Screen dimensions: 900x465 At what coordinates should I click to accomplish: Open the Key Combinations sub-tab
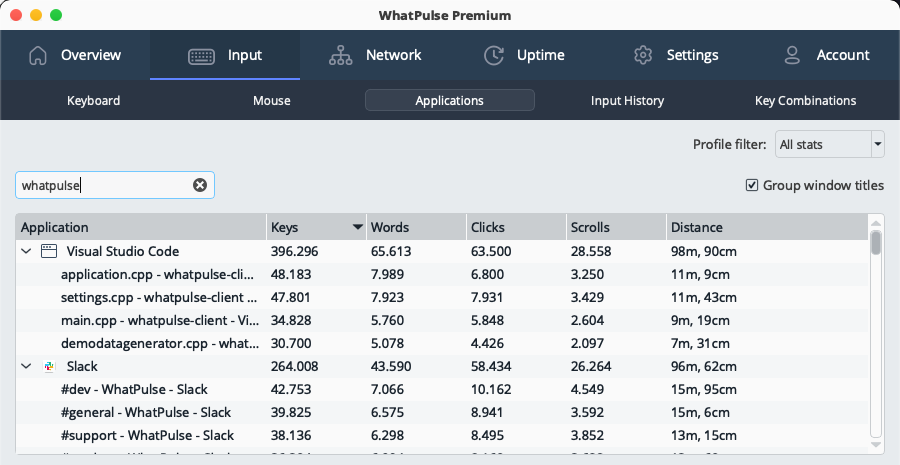(805, 100)
